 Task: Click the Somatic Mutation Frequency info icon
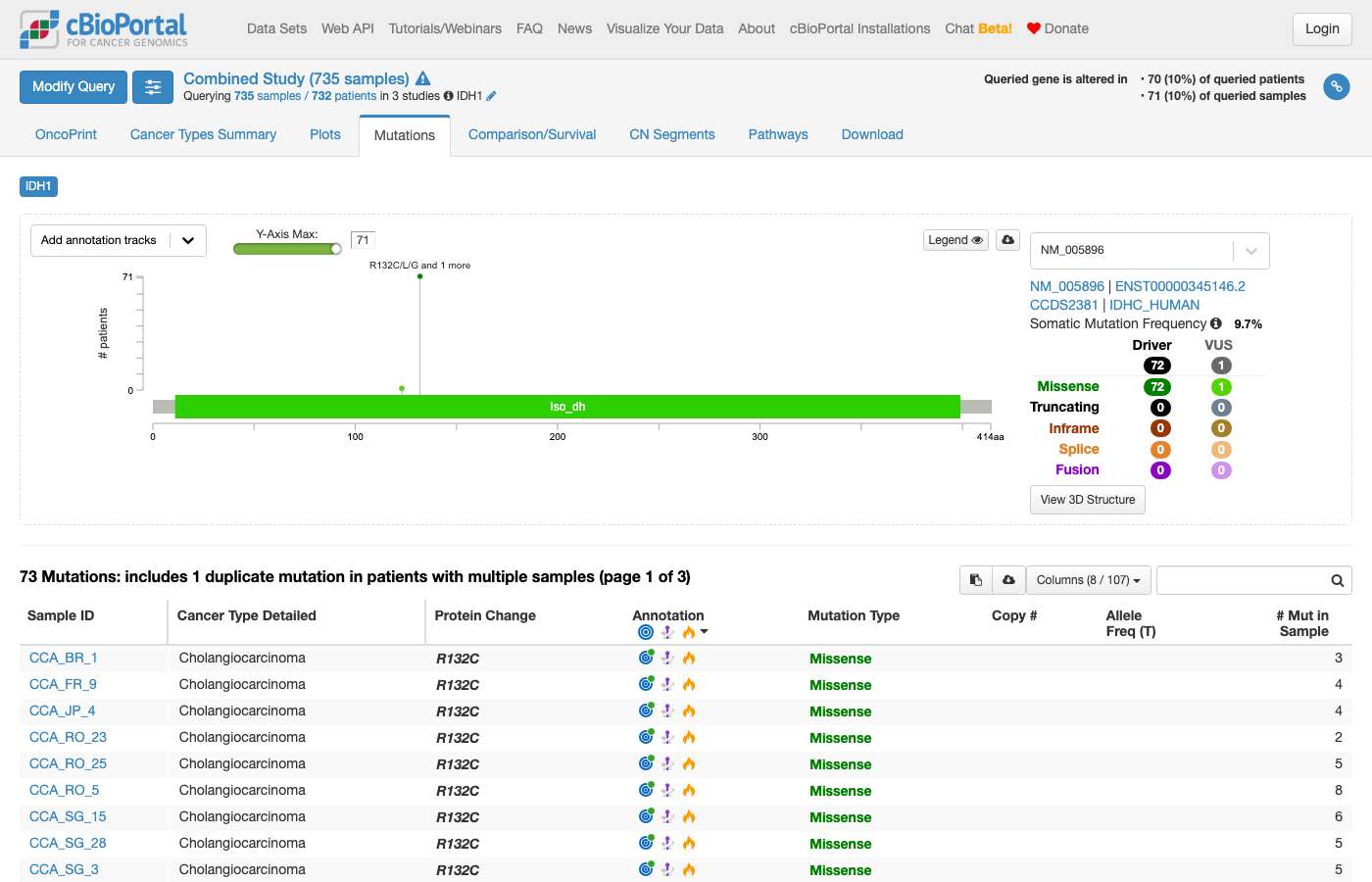pyautogui.click(x=1216, y=323)
